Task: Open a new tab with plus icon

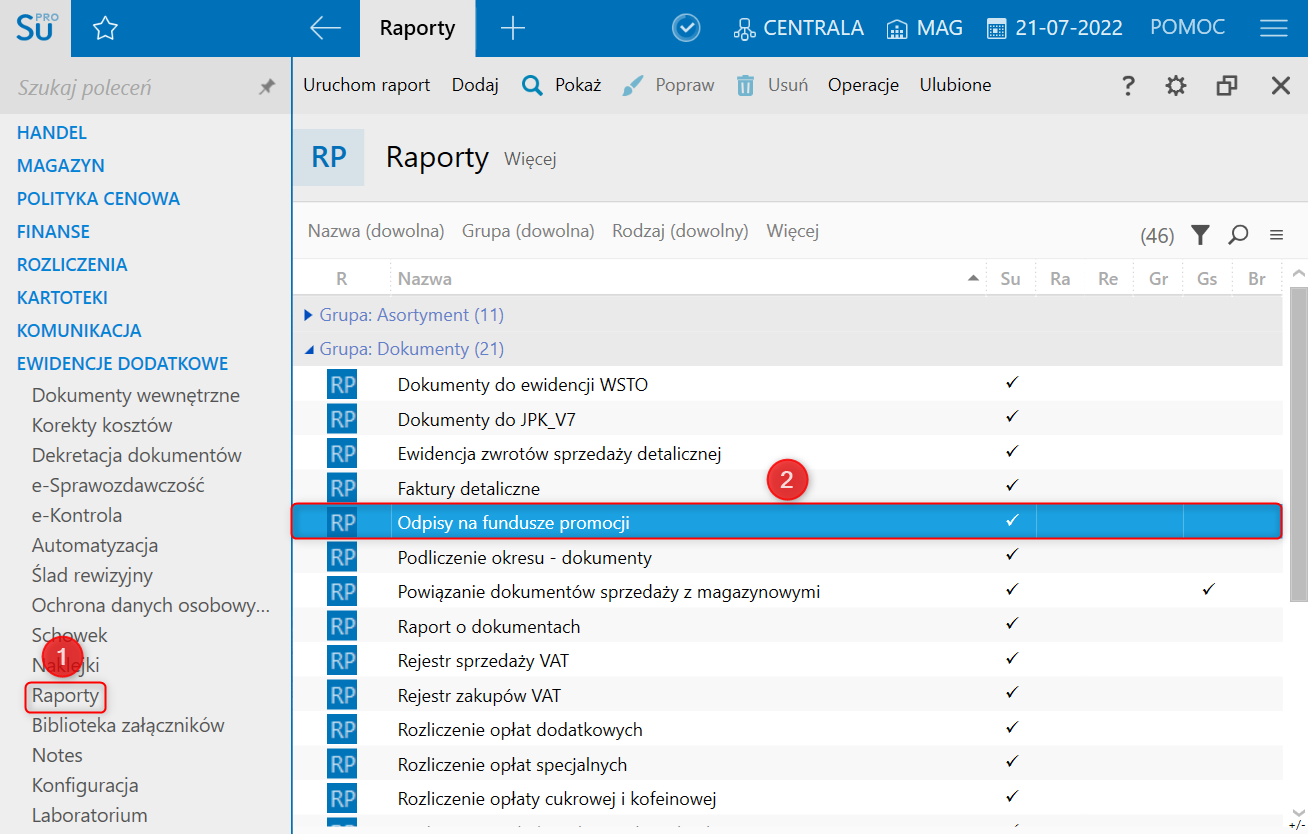Action: [512, 29]
